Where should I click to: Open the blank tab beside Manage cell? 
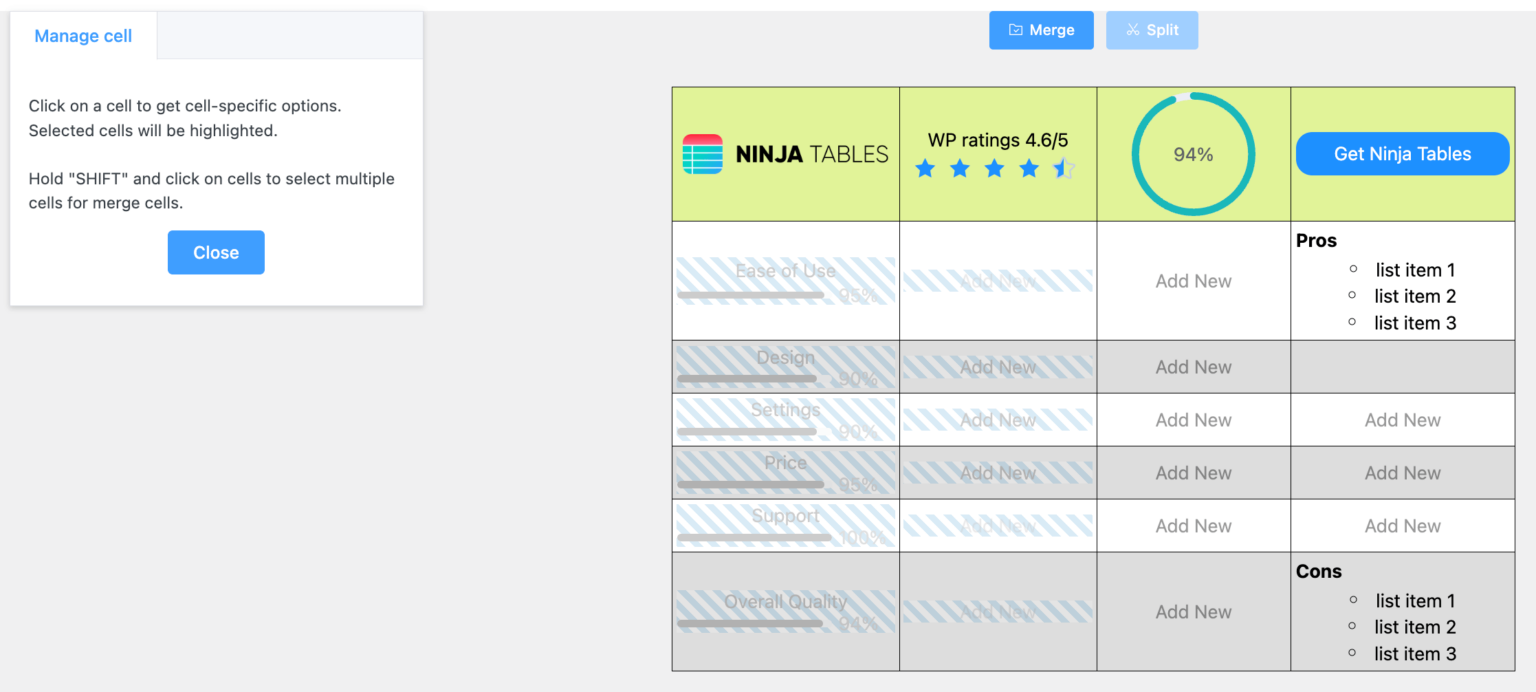point(288,35)
